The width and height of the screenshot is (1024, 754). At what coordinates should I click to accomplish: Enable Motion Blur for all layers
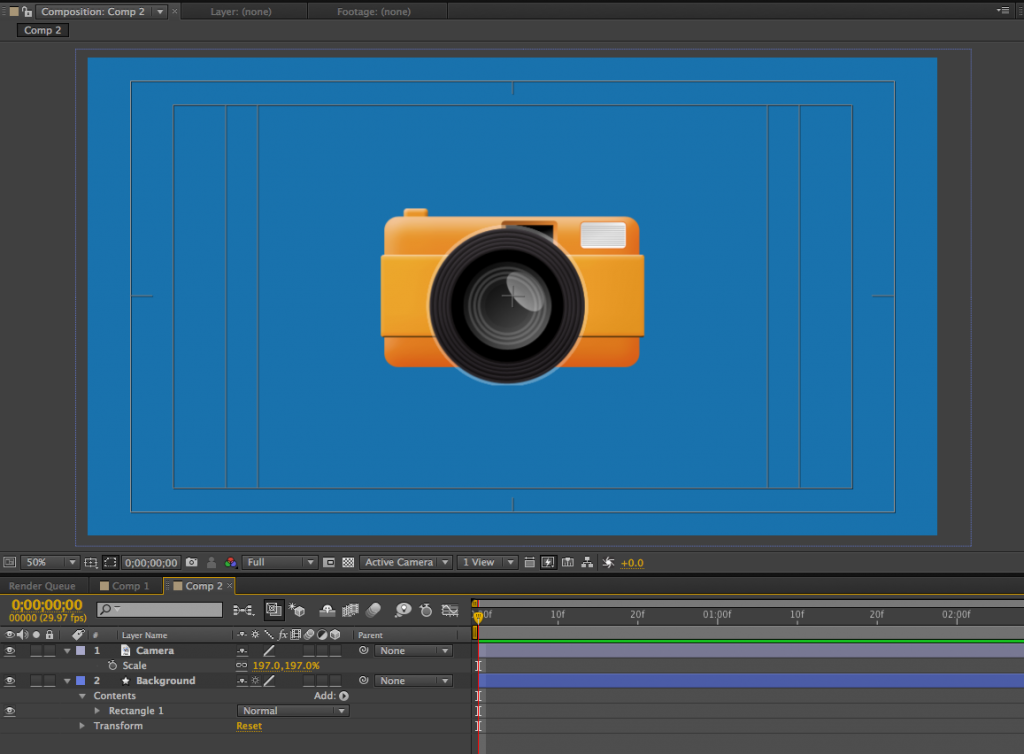click(x=374, y=610)
